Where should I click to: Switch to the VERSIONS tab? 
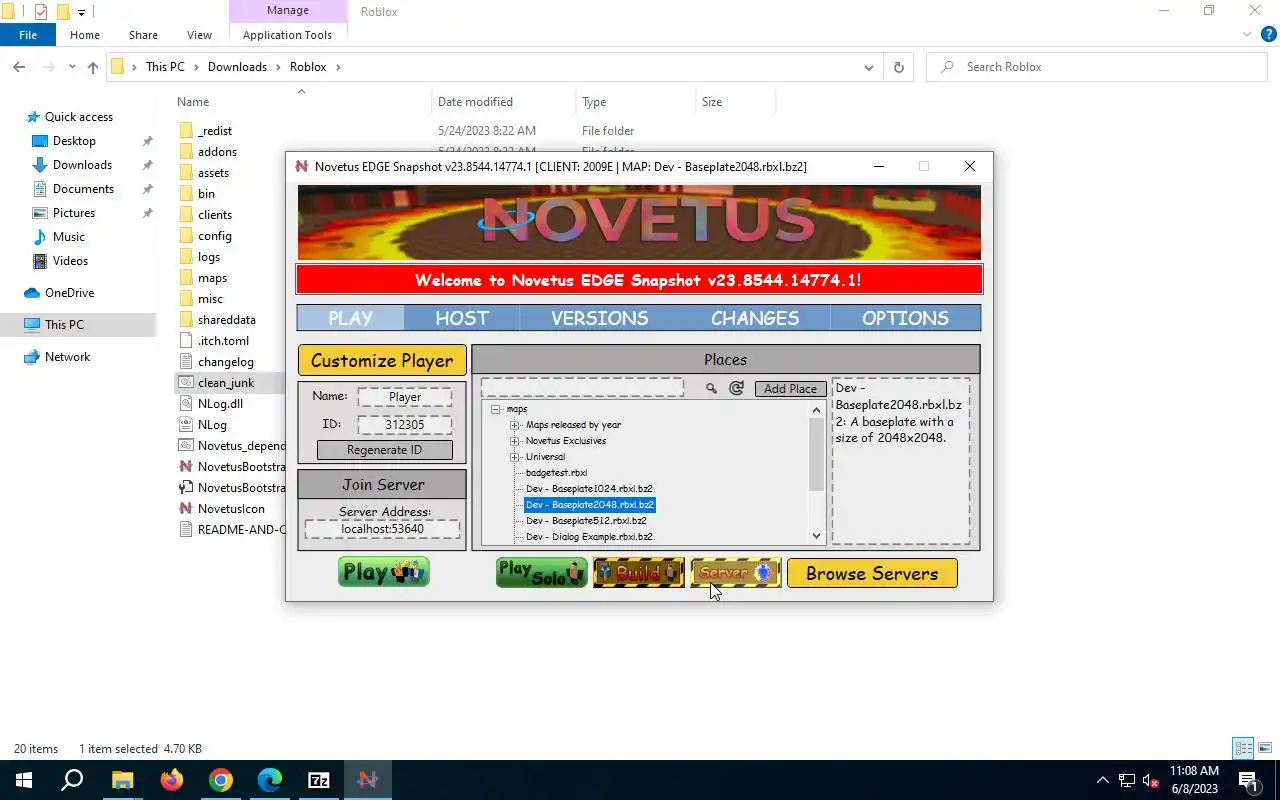click(599, 318)
